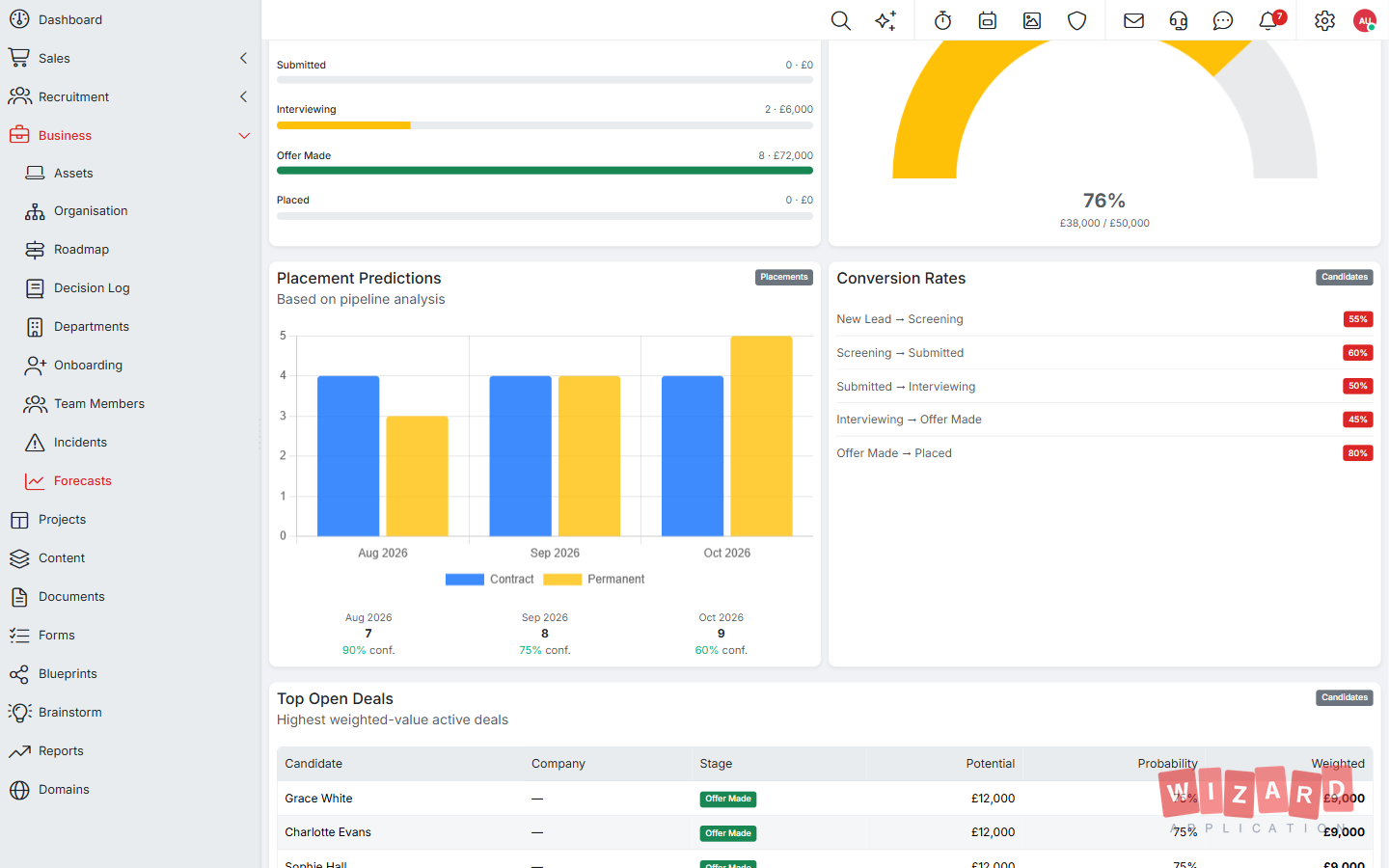The width and height of the screenshot is (1389, 868).
Task: Click the 55% New Lead conversion badge
Action: (1358, 319)
